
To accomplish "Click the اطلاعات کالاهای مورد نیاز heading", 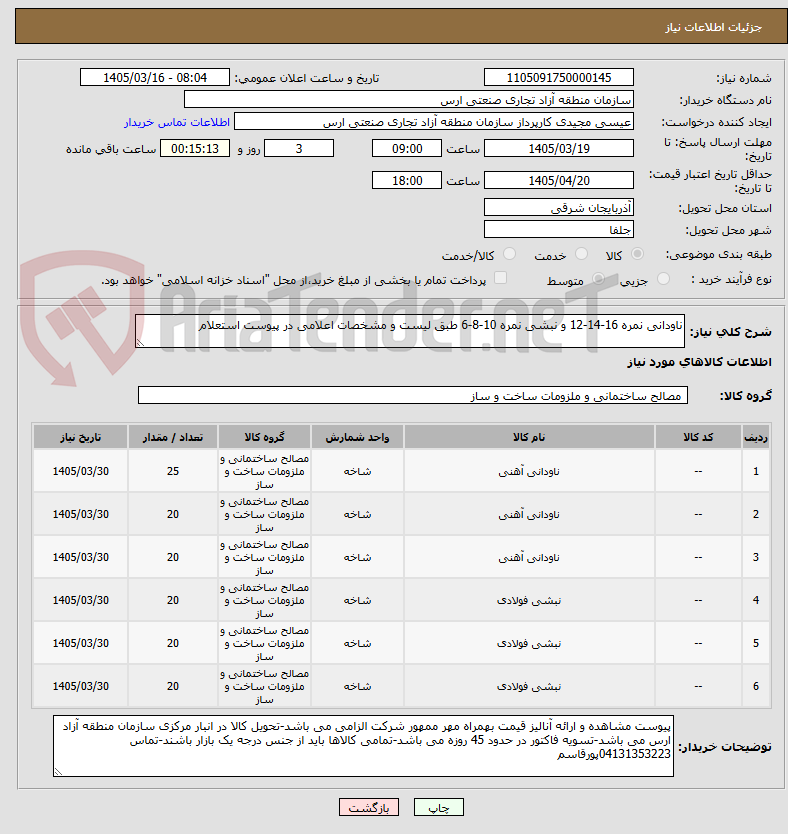I will point(699,362).
